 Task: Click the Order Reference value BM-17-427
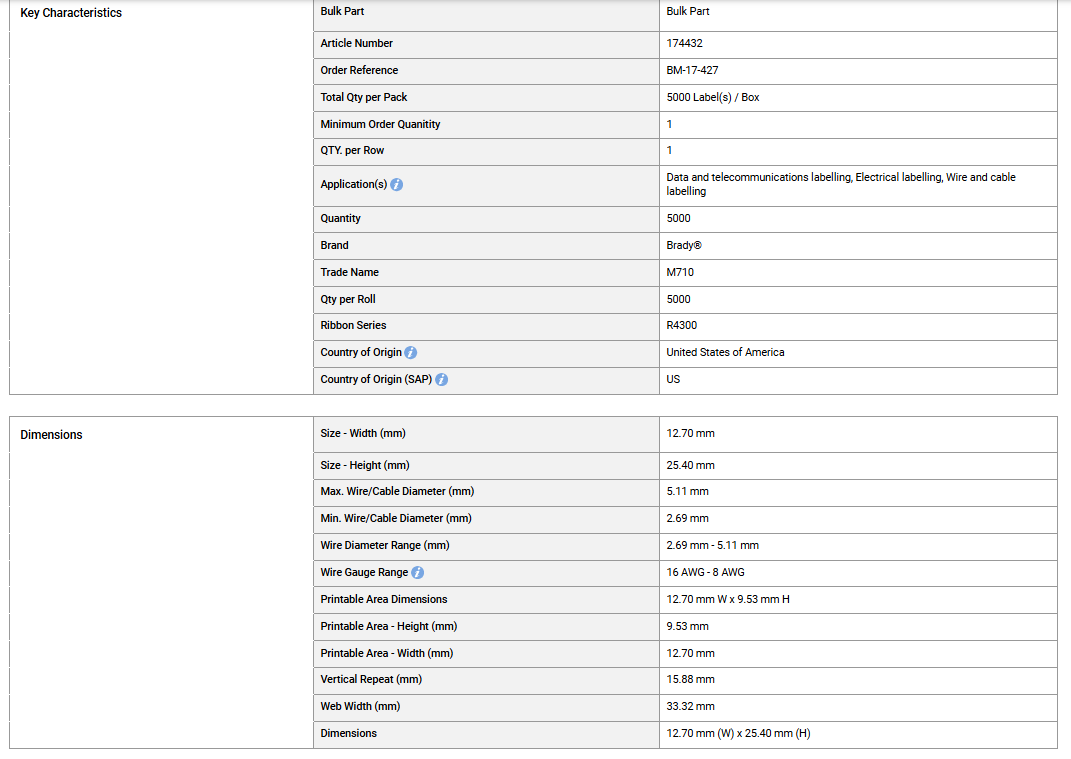point(692,70)
